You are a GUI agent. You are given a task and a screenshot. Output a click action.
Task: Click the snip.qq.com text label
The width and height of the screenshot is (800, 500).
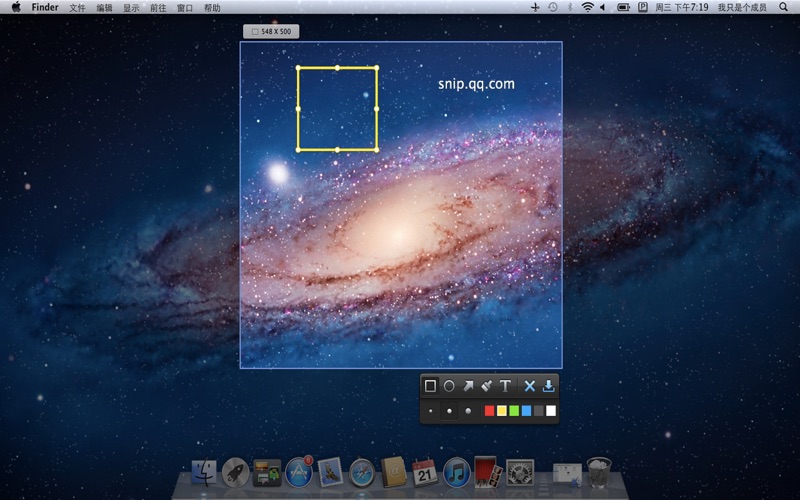pyautogui.click(x=476, y=84)
